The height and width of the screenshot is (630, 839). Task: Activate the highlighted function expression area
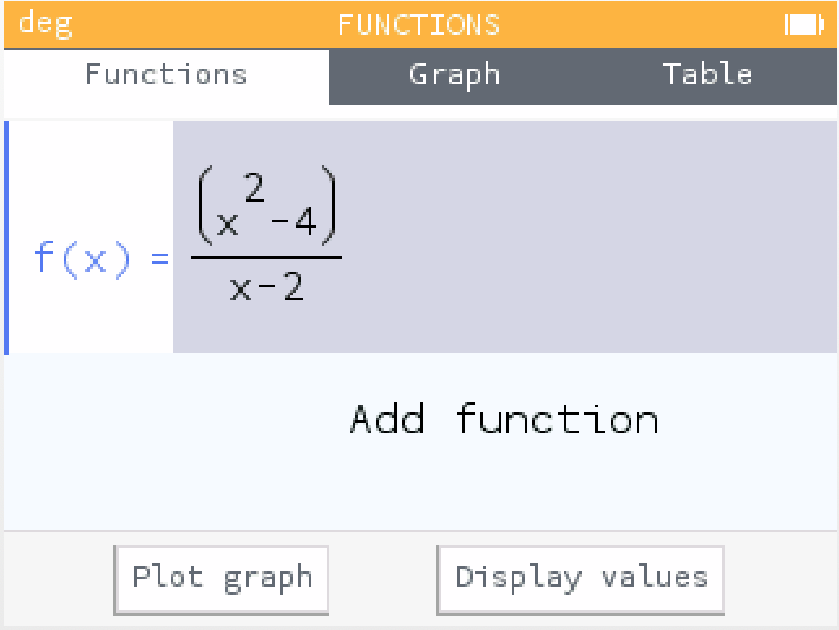[450, 237]
